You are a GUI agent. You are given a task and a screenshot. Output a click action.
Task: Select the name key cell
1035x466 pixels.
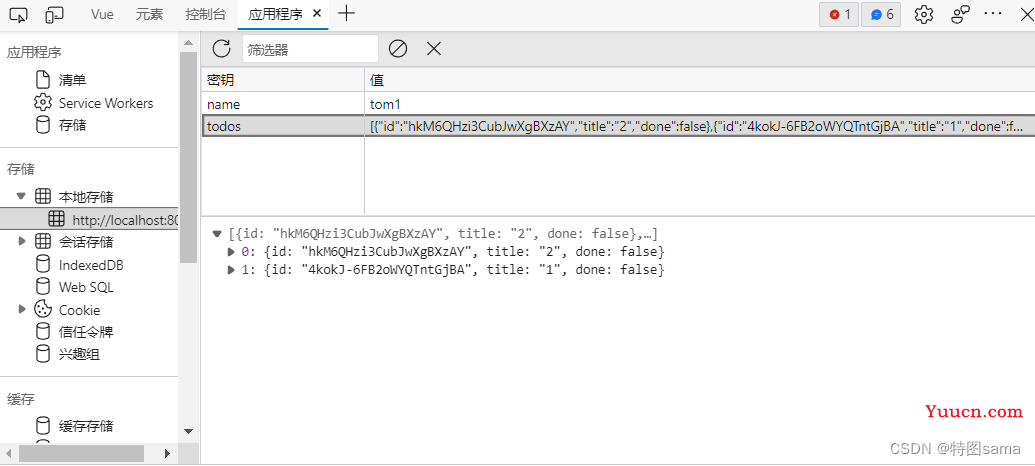click(283, 104)
